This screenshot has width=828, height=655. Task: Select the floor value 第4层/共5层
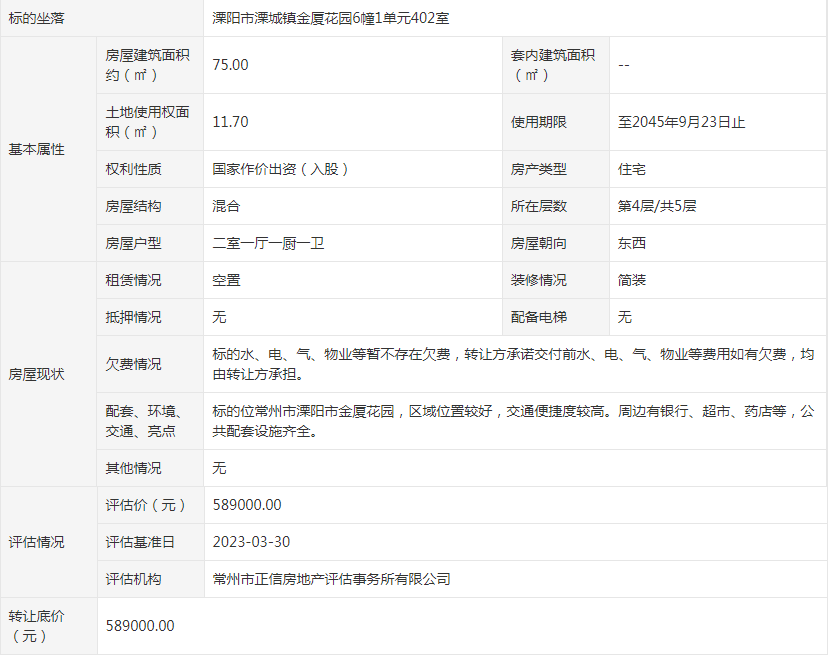[x=657, y=206]
